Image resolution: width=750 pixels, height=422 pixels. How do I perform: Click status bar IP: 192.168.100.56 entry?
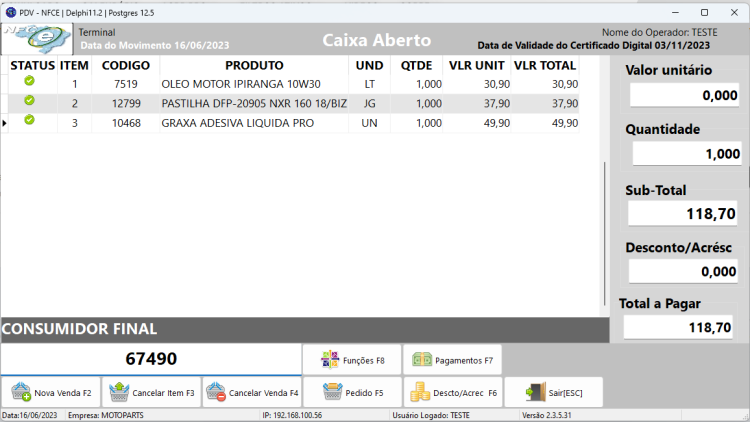coord(292,415)
